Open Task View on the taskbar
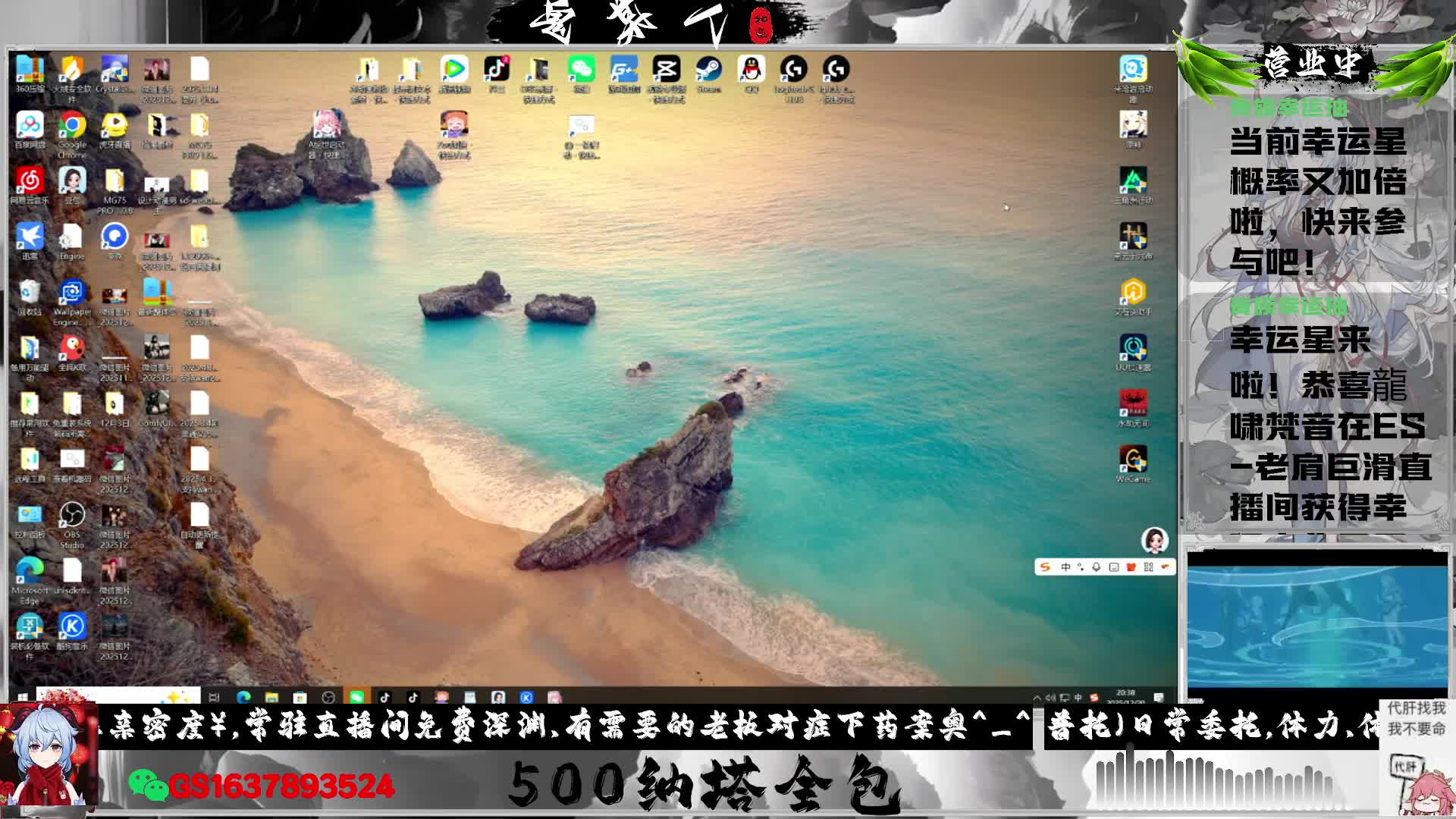Screen dimensions: 1456x819 pos(214,697)
